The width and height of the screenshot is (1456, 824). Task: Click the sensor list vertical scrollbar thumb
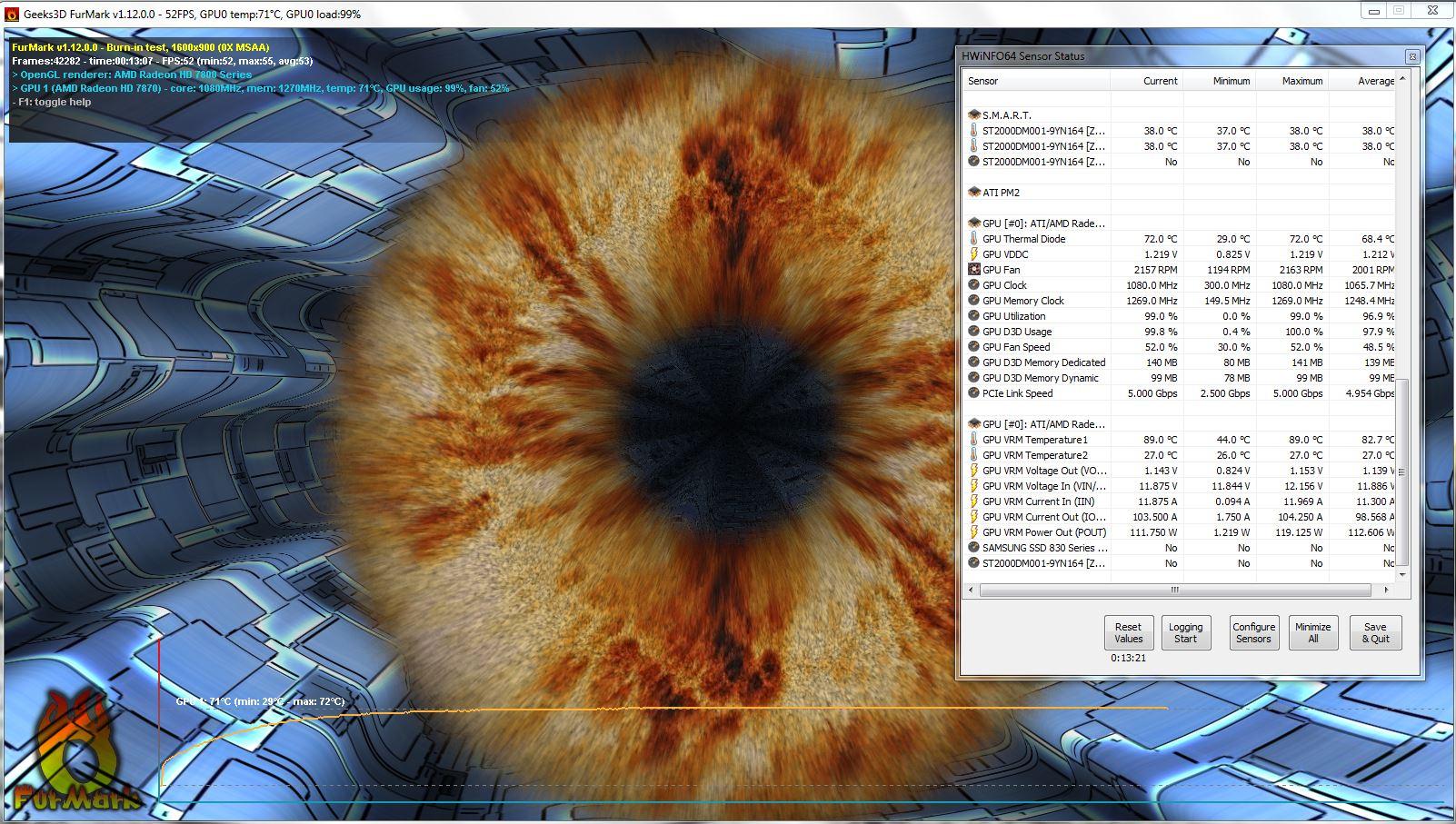pyautogui.click(x=1401, y=472)
